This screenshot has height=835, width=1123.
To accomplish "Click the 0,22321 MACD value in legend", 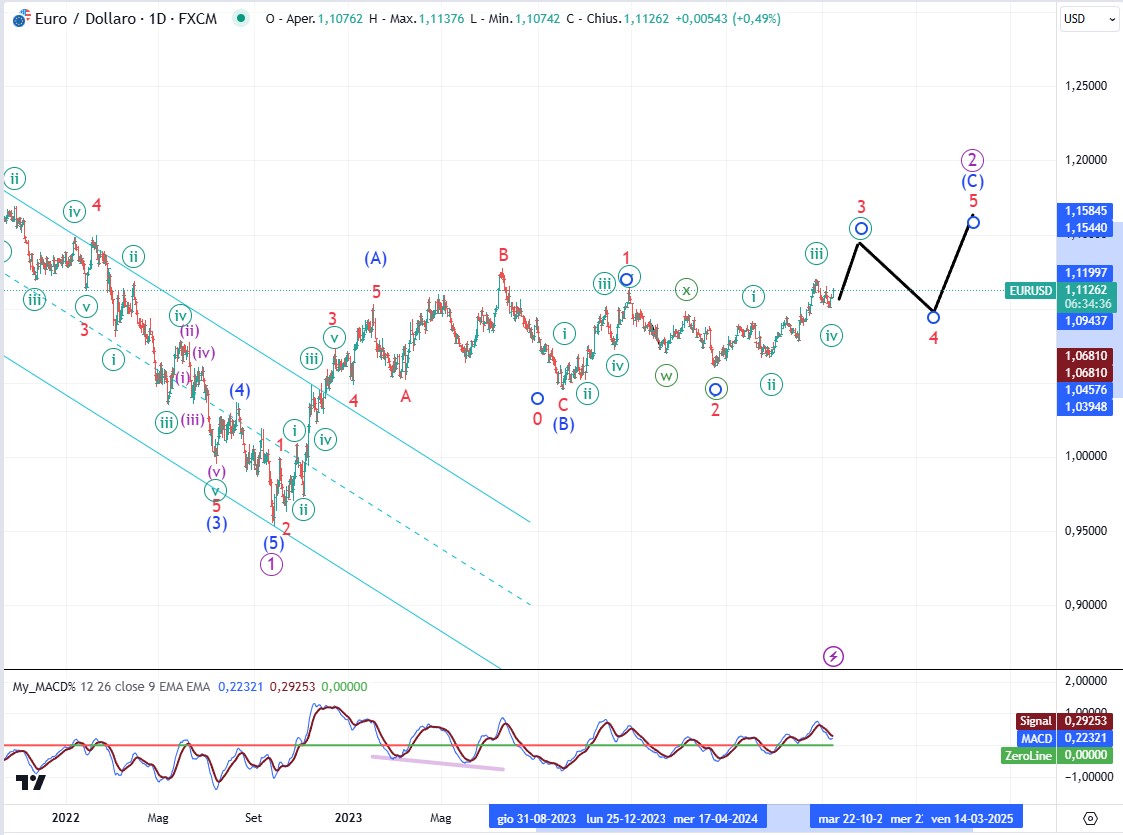I will point(241,686).
